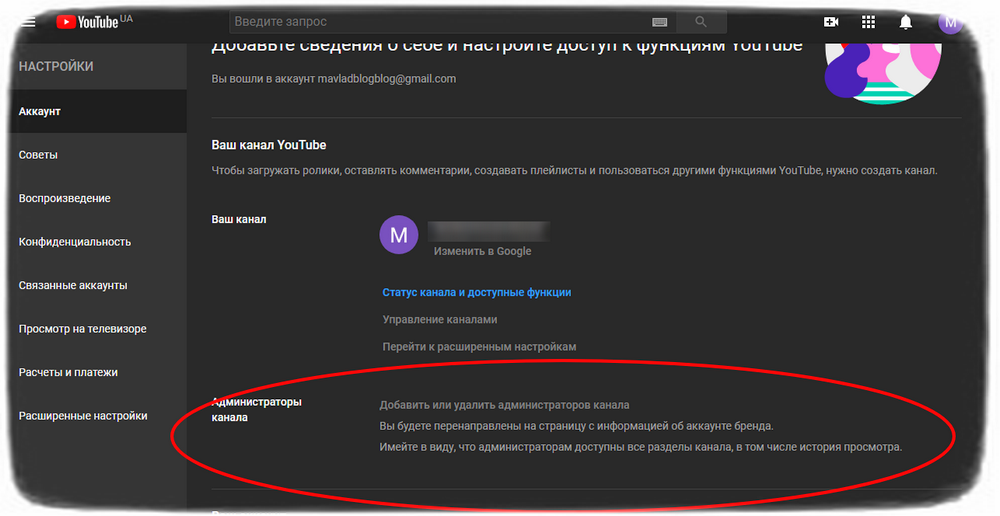Open the Советы settings section
Screen dimensions: 1000x516
coord(98,155)
